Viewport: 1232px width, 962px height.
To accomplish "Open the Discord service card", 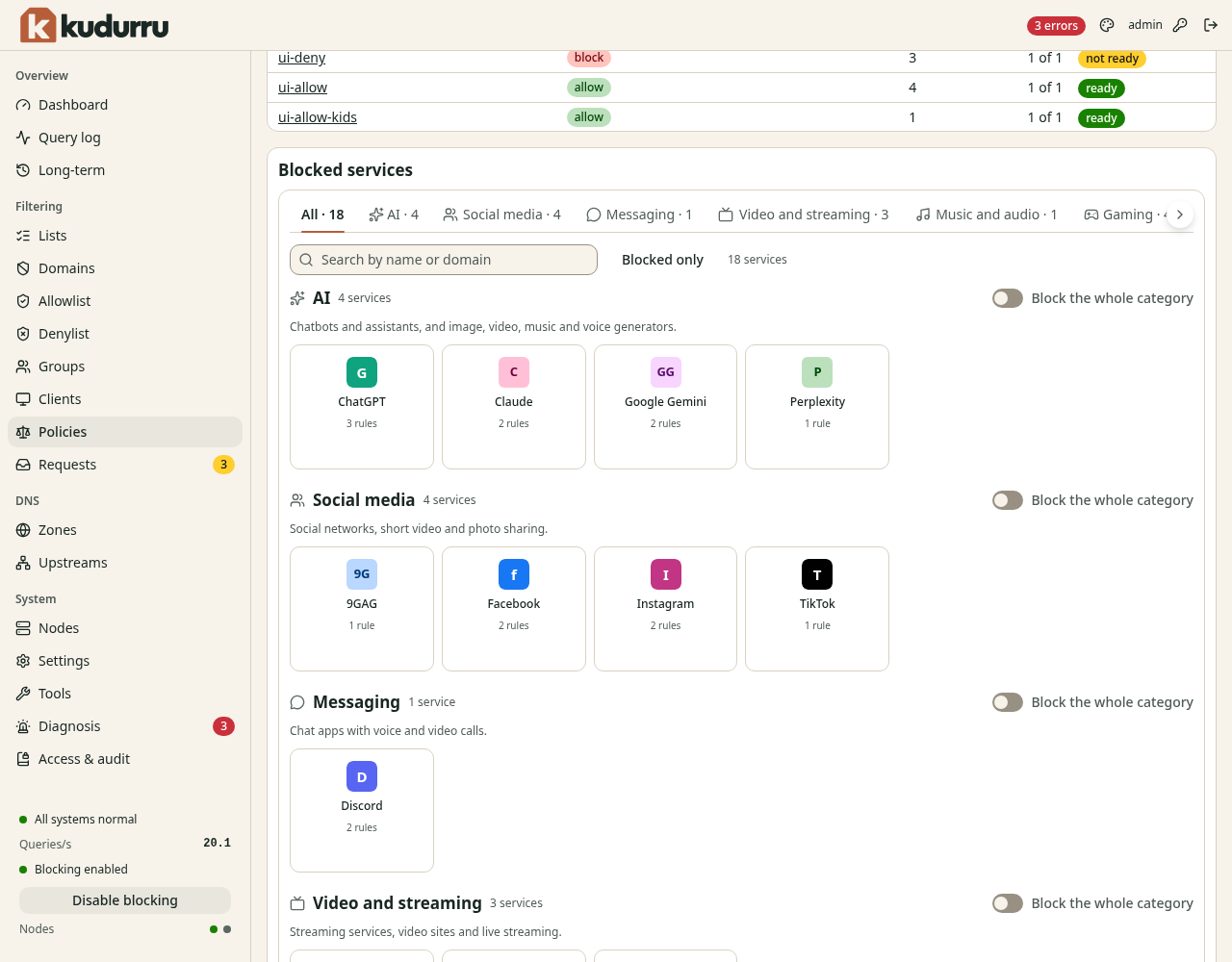I will coord(362,811).
